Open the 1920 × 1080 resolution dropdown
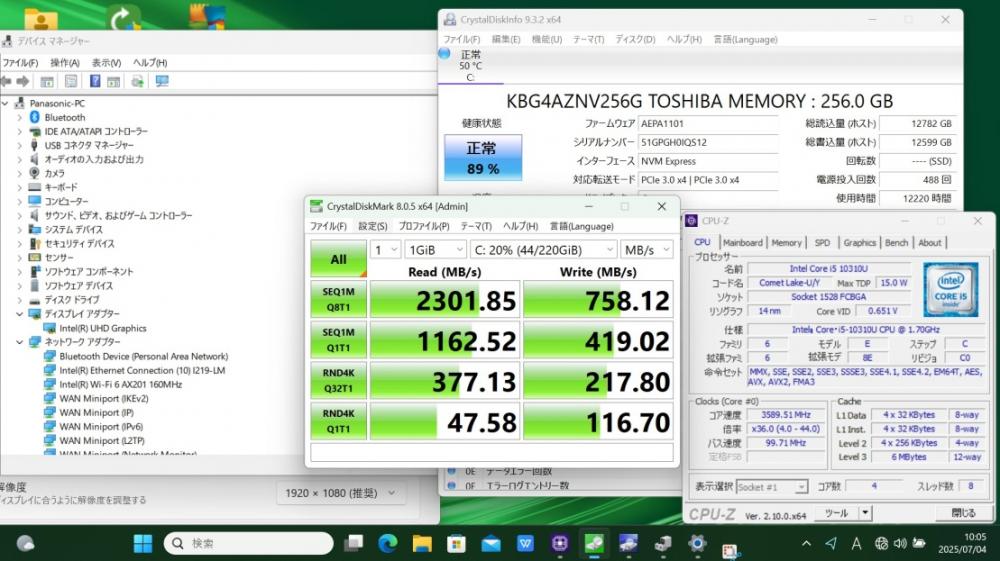The height and width of the screenshot is (561, 1000). point(341,493)
